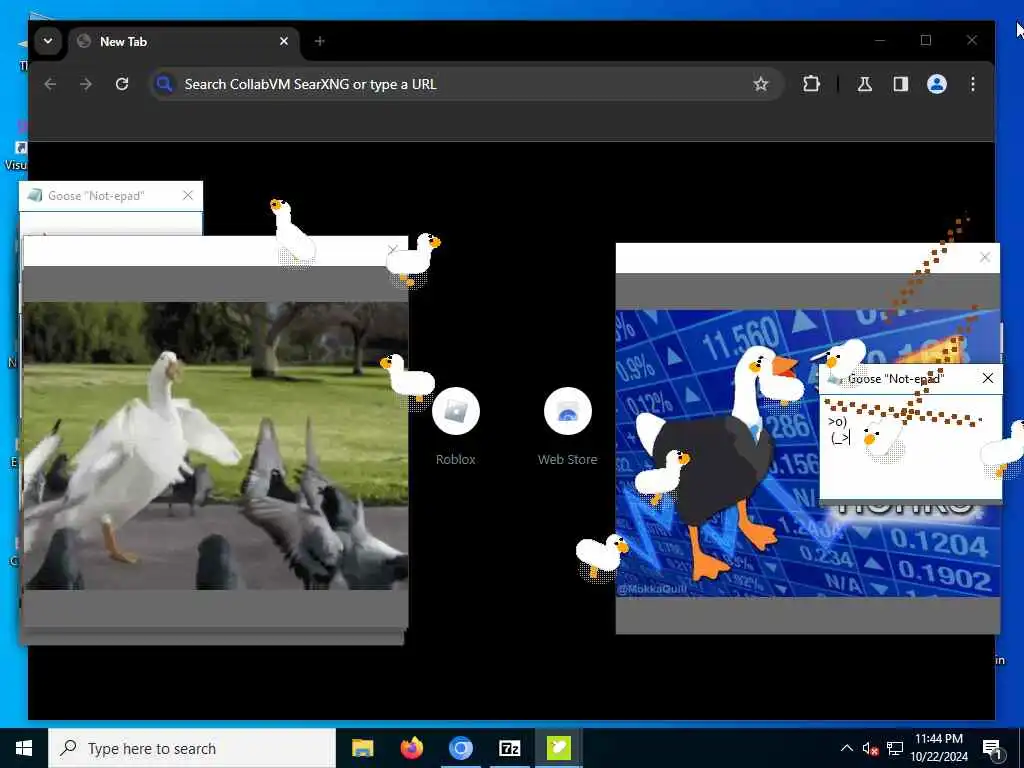Click the Roblox shortcut label
The width and height of the screenshot is (1024, 768).
(x=456, y=460)
